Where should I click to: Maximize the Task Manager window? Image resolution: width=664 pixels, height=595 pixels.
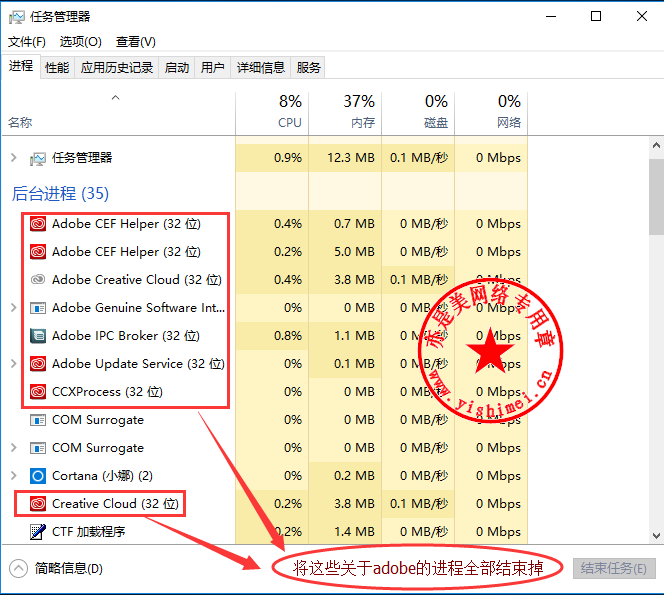point(596,17)
